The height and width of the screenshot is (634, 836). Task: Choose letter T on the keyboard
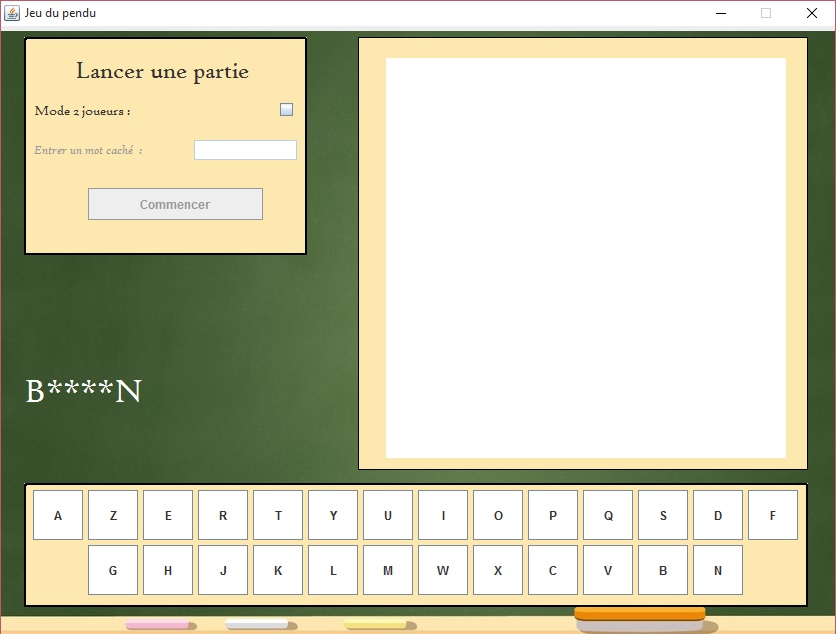pyautogui.click(x=278, y=515)
